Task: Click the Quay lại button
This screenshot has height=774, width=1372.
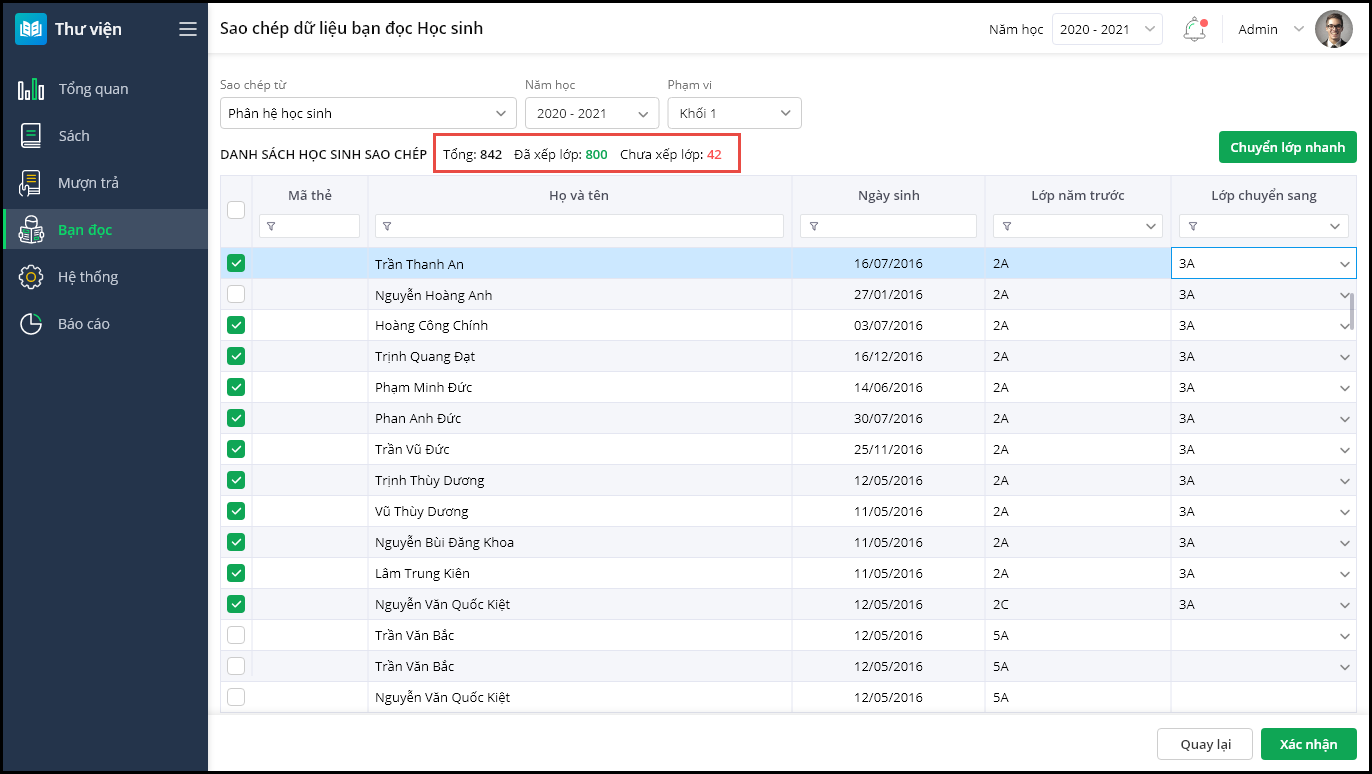Action: tap(1204, 744)
